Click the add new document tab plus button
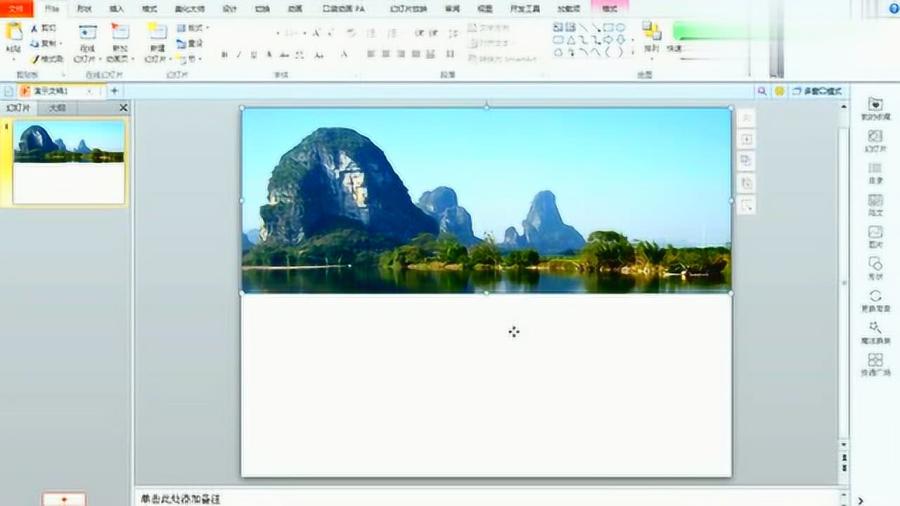The image size is (900, 506). (114, 91)
